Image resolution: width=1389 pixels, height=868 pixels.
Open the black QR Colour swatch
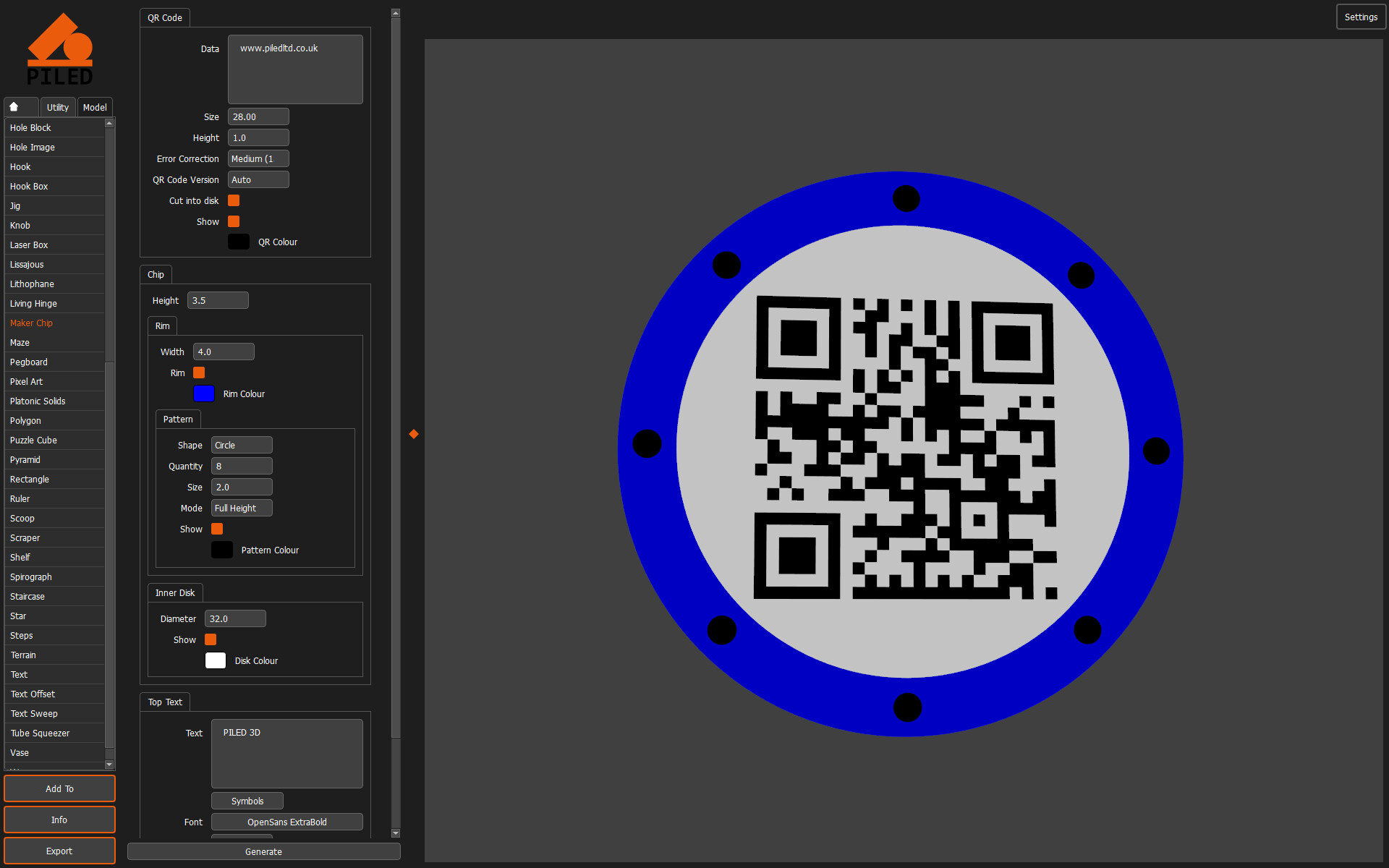coord(239,242)
